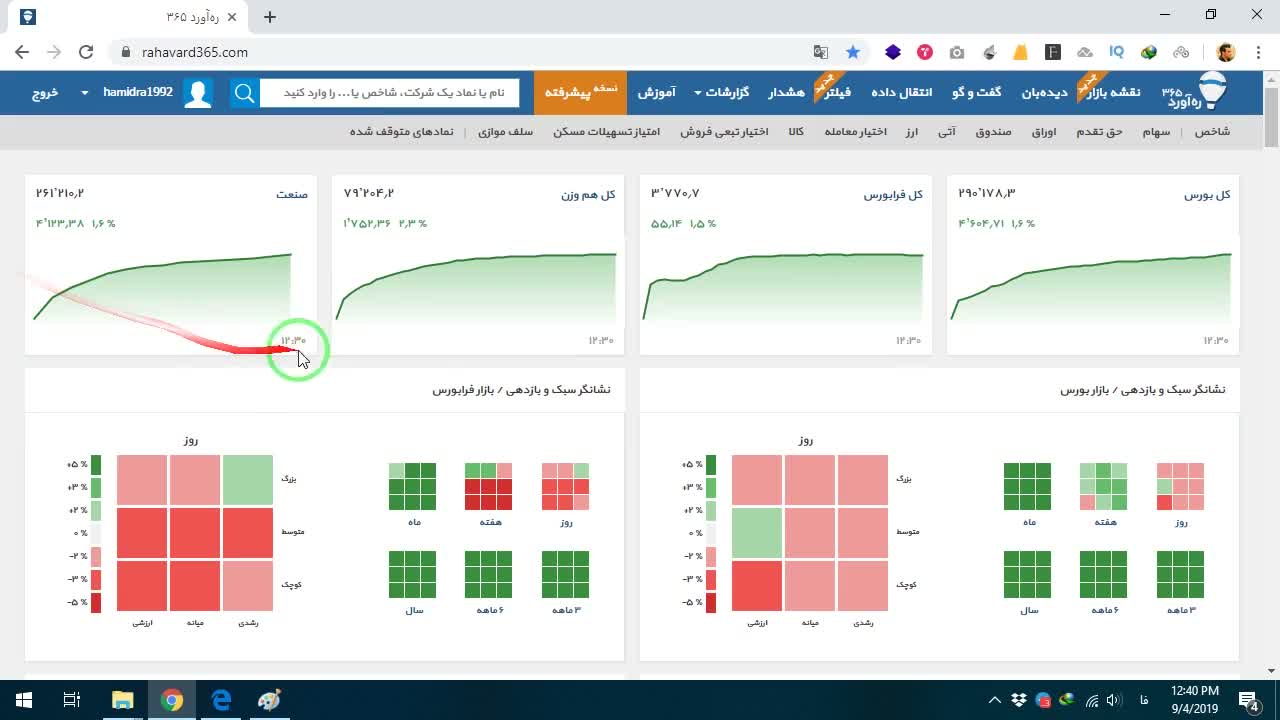Click the orange نسخه پیشرفته button
The height and width of the screenshot is (720, 1280).
click(580, 92)
